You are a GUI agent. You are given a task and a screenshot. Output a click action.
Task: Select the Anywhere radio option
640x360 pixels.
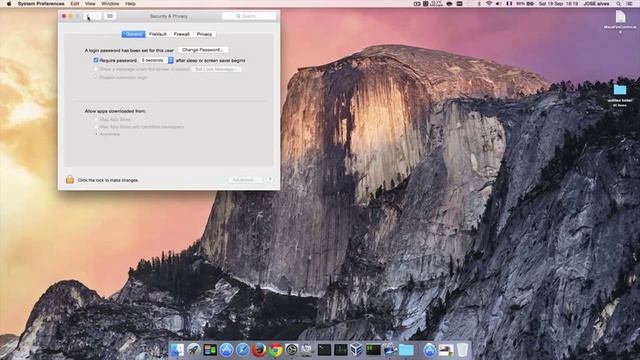tap(96, 134)
